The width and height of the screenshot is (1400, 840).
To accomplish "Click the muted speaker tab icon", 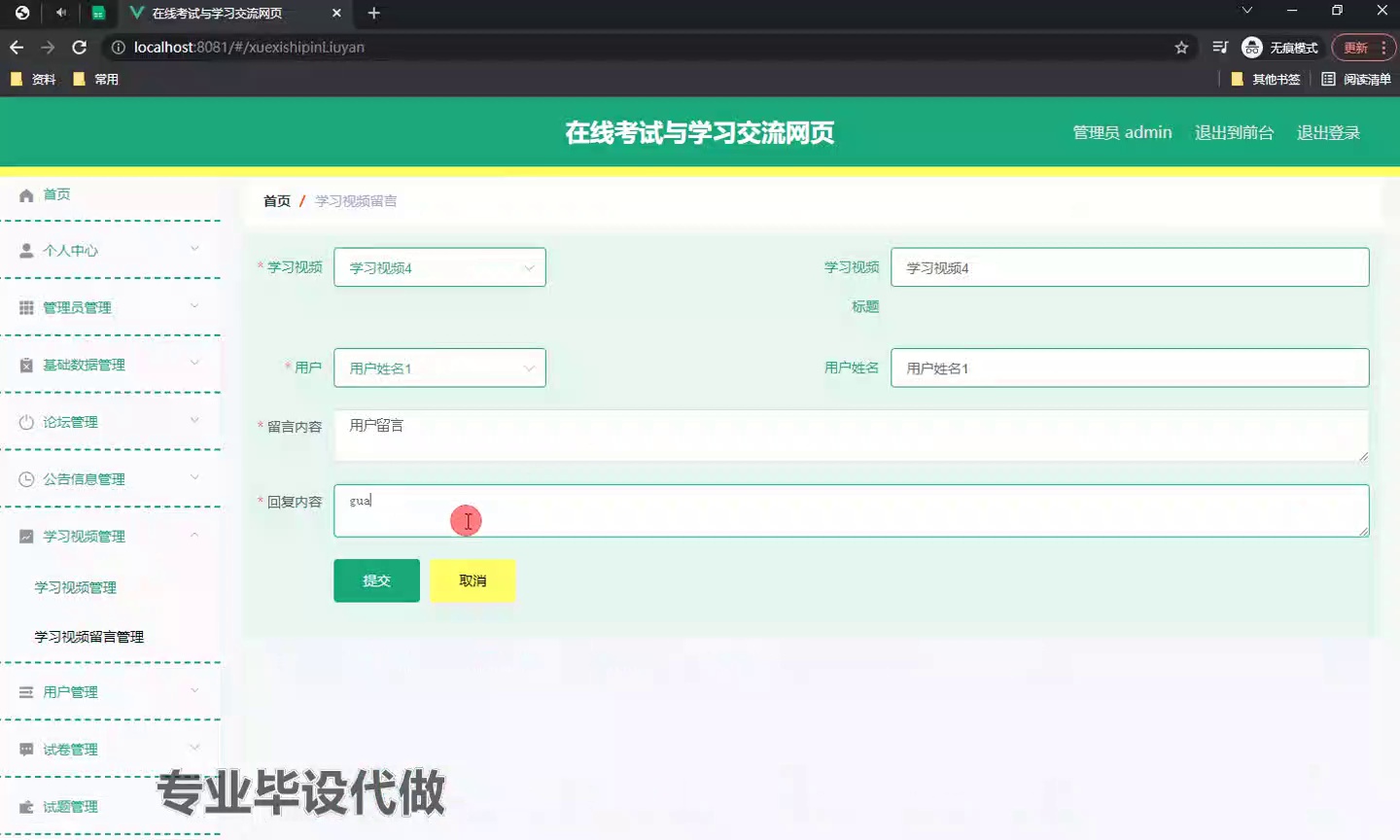I will pyautogui.click(x=61, y=13).
